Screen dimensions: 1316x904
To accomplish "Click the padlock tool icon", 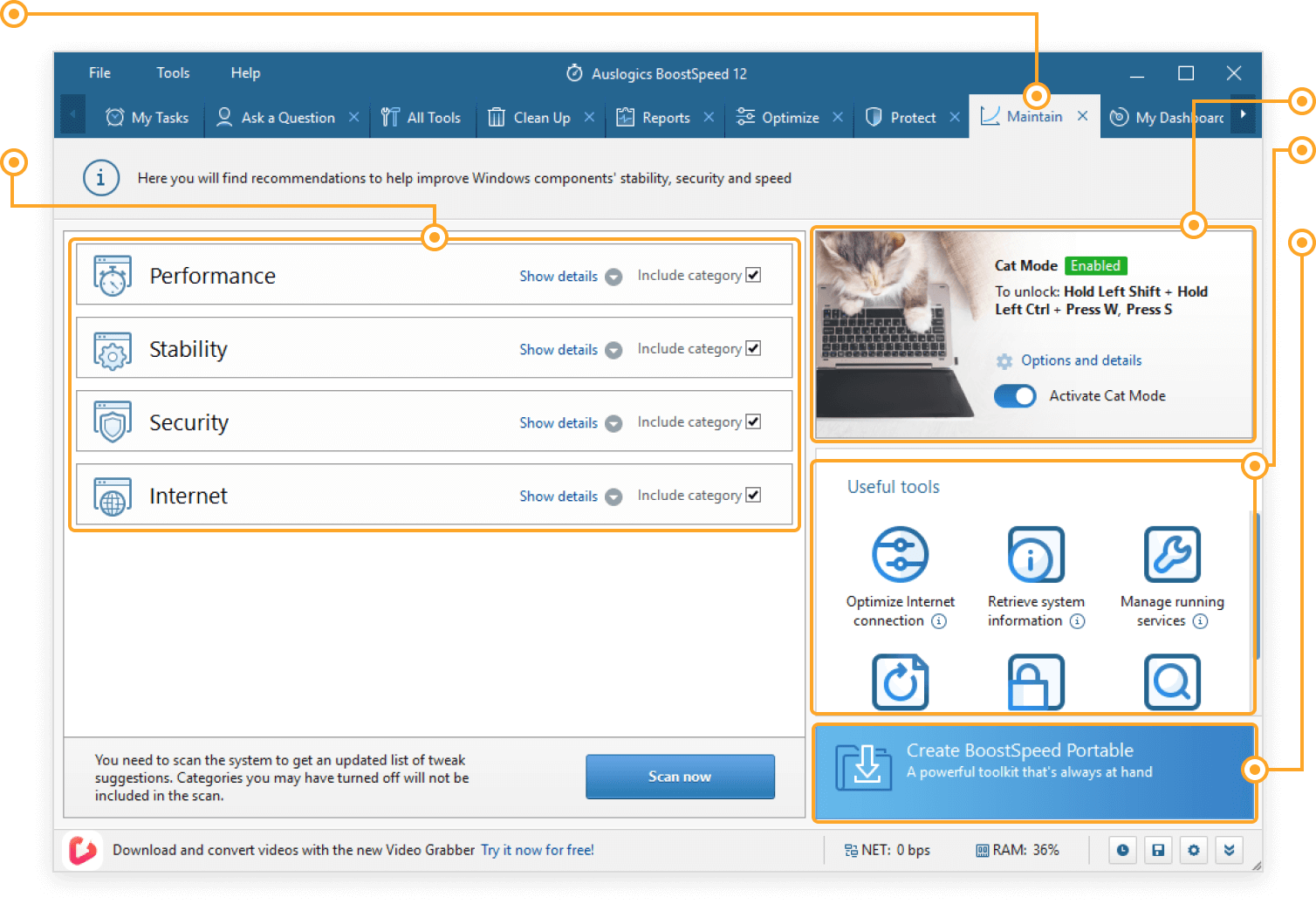I will 1036,681.
